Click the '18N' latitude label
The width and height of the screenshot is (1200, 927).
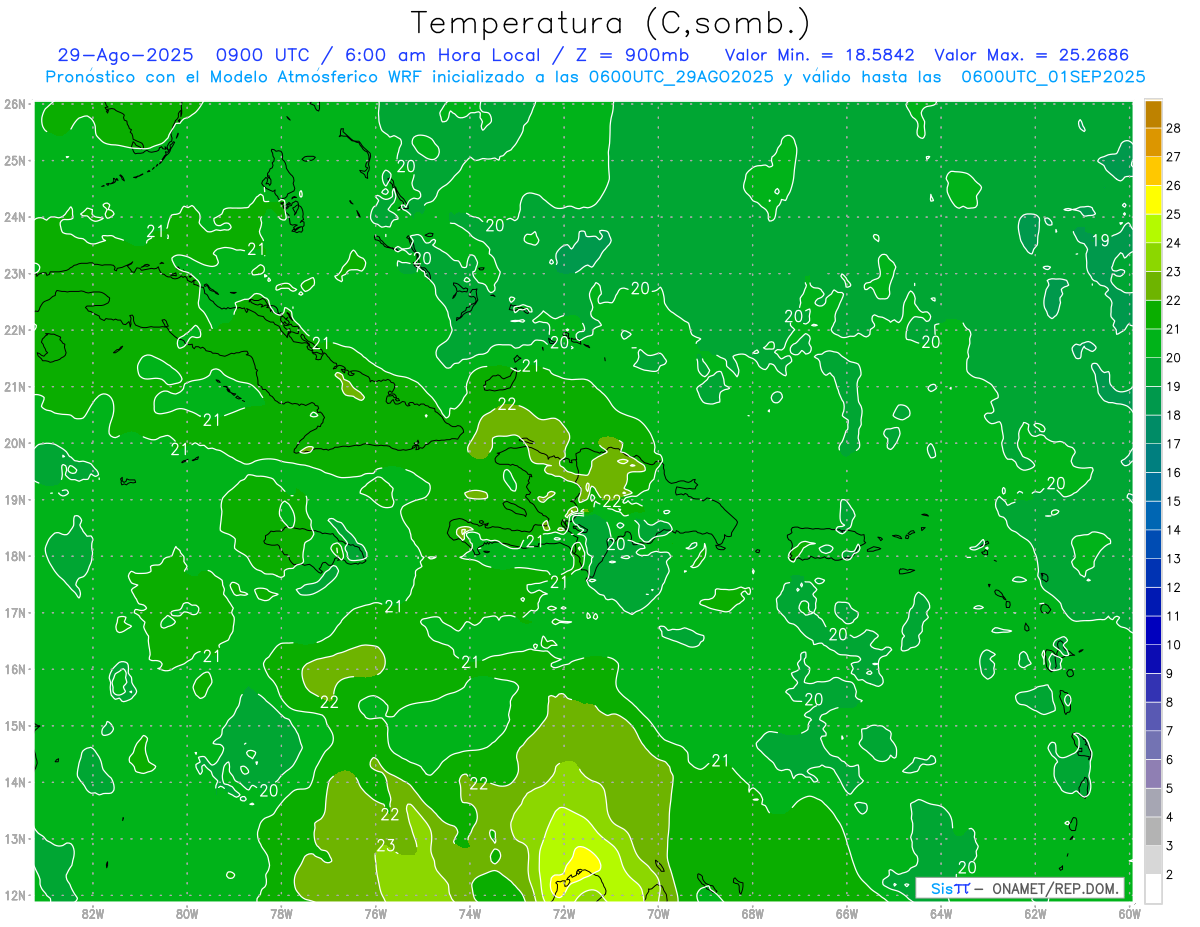16,556
